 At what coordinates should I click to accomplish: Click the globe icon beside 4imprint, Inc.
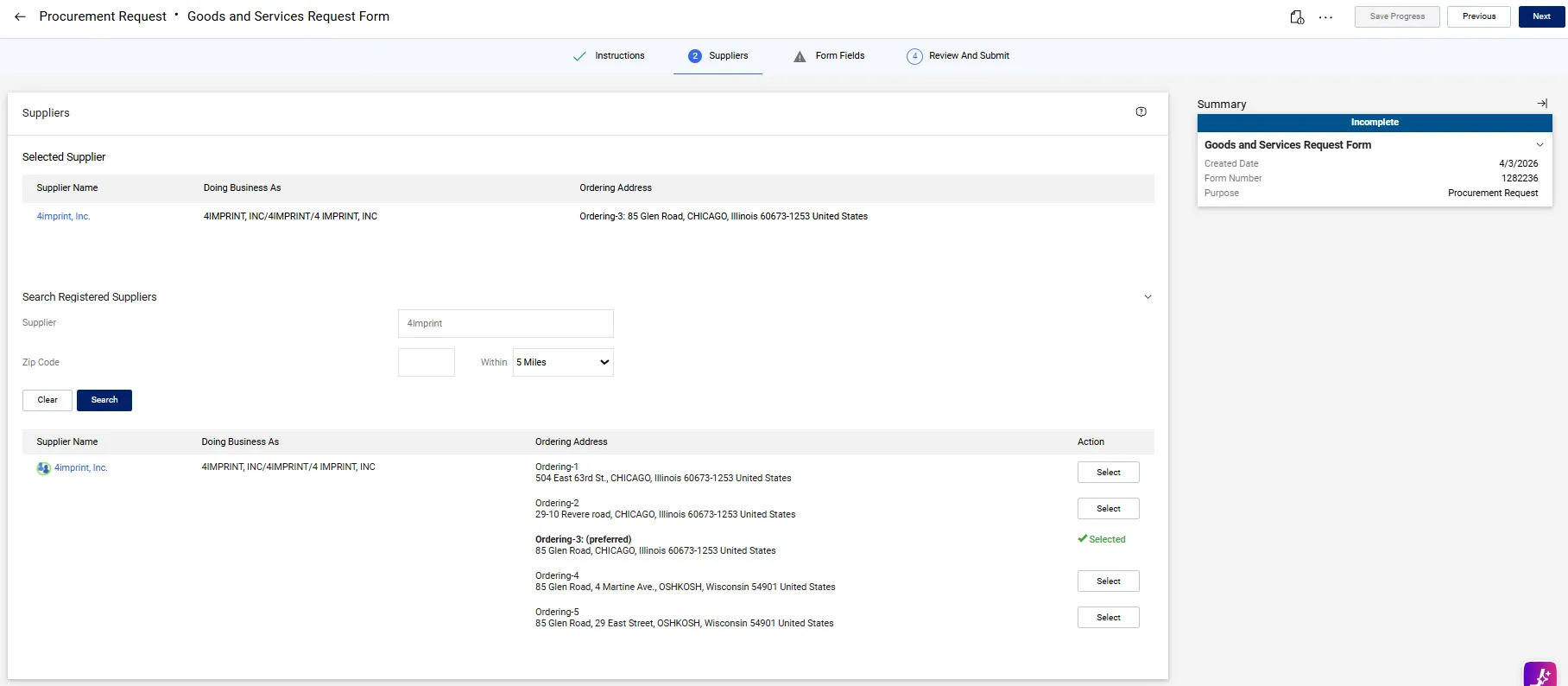point(43,468)
